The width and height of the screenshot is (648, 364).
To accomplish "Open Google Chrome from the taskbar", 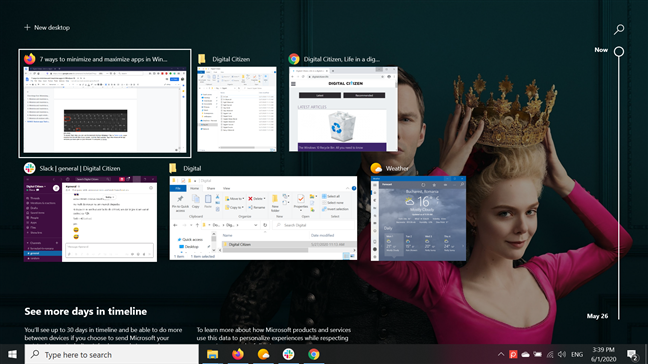I will tap(314, 354).
